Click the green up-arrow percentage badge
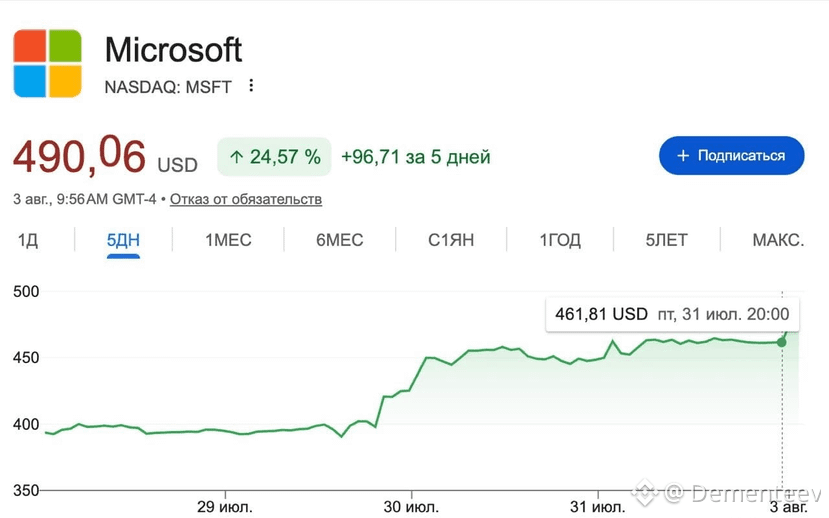This screenshot has width=829, height=518. [274, 157]
